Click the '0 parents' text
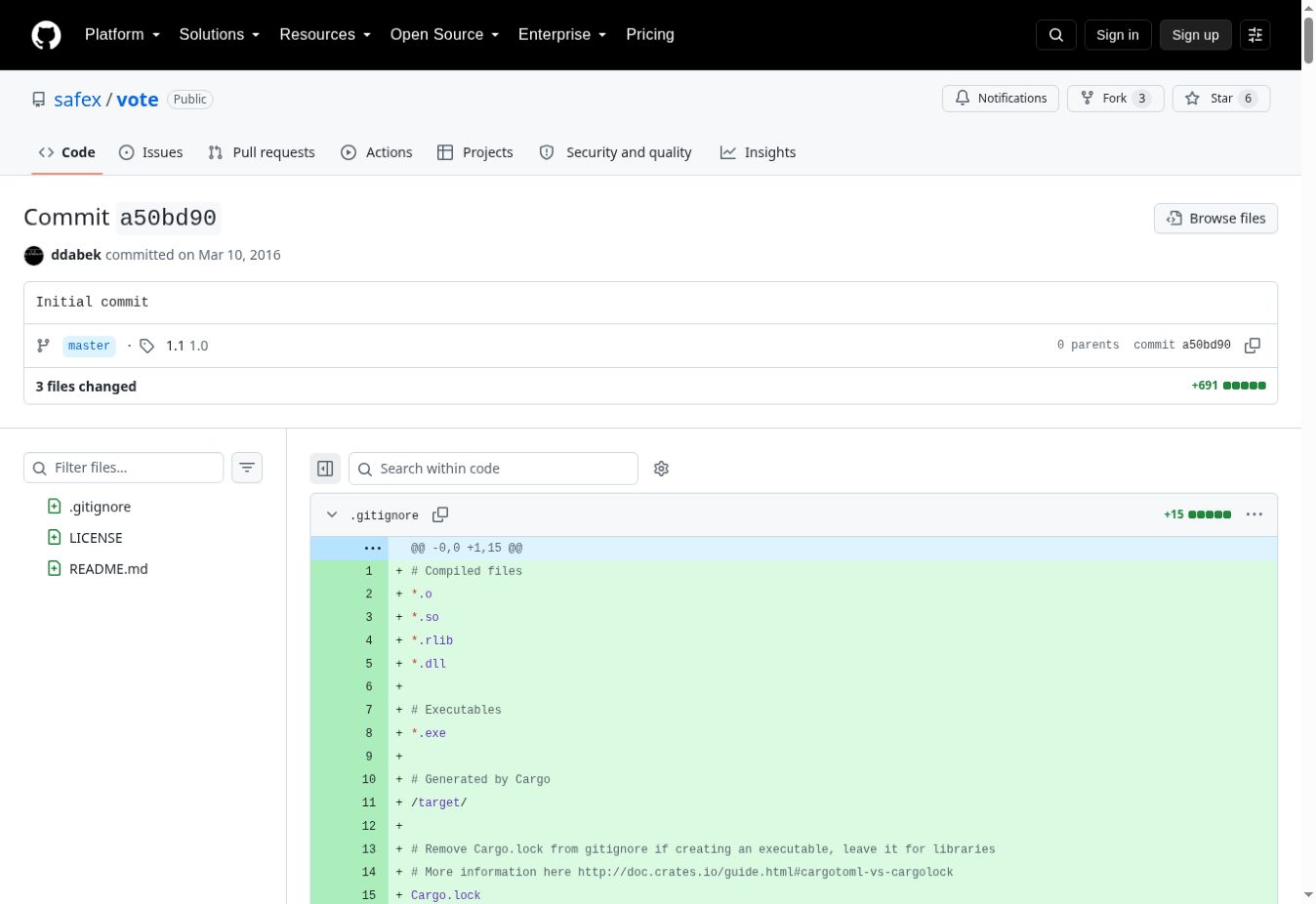The image size is (1316, 904). point(1088,346)
